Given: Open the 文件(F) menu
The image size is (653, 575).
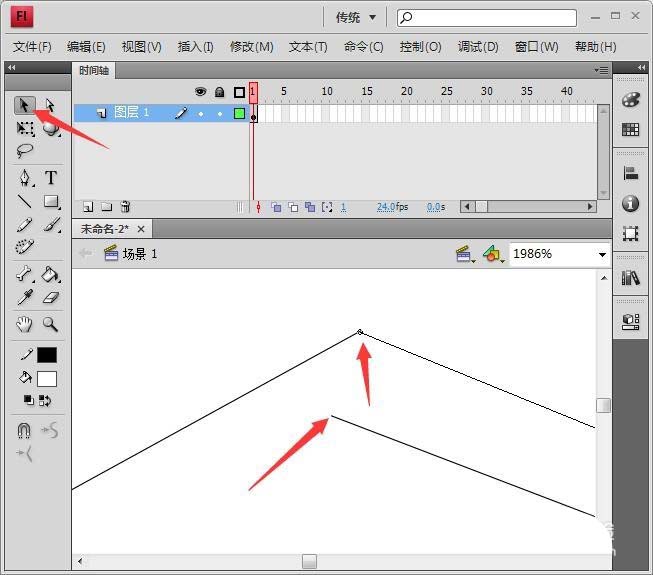Looking at the screenshot, I should (x=32, y=47).
